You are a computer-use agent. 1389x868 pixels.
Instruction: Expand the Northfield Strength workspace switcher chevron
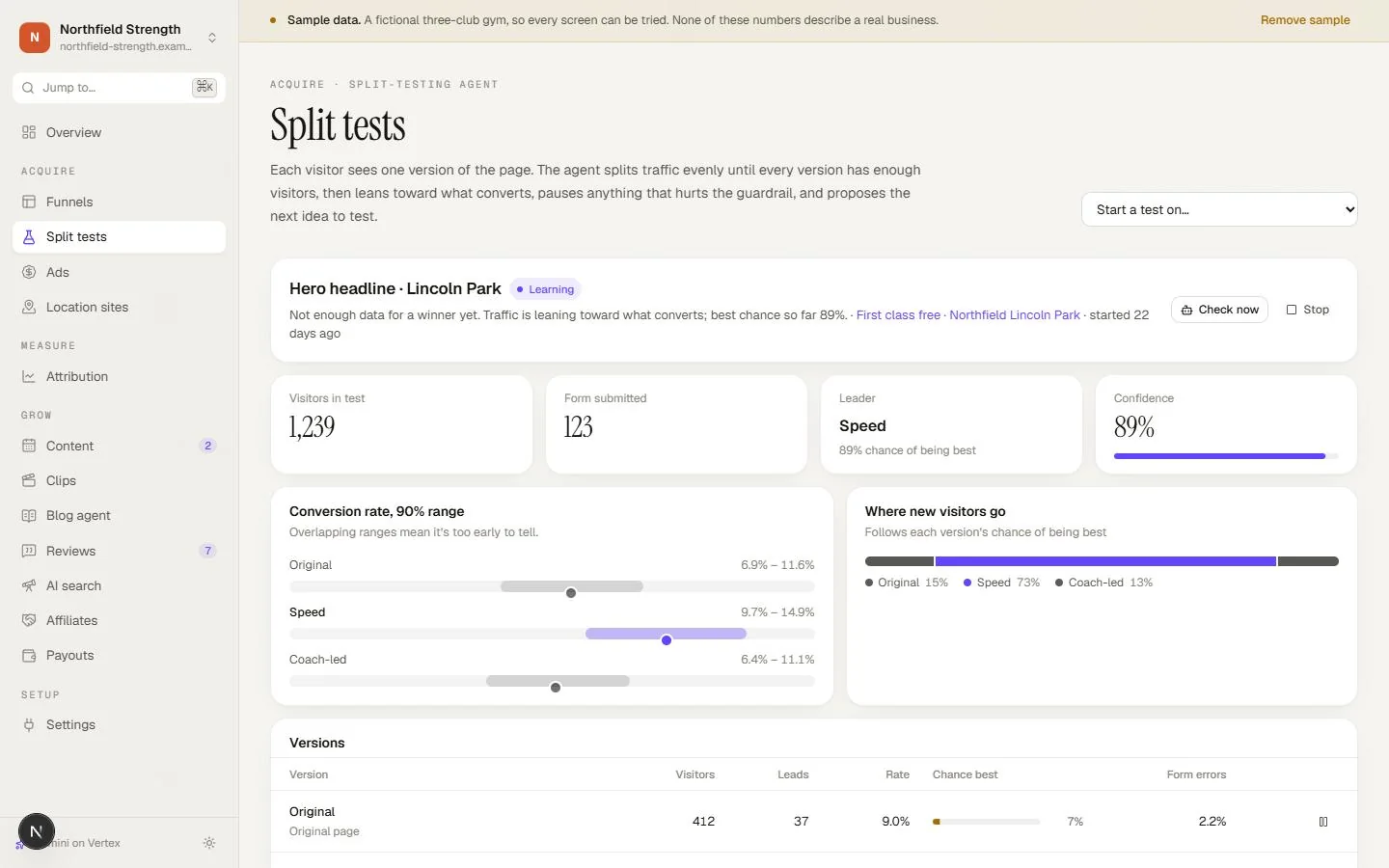(212, 38)
